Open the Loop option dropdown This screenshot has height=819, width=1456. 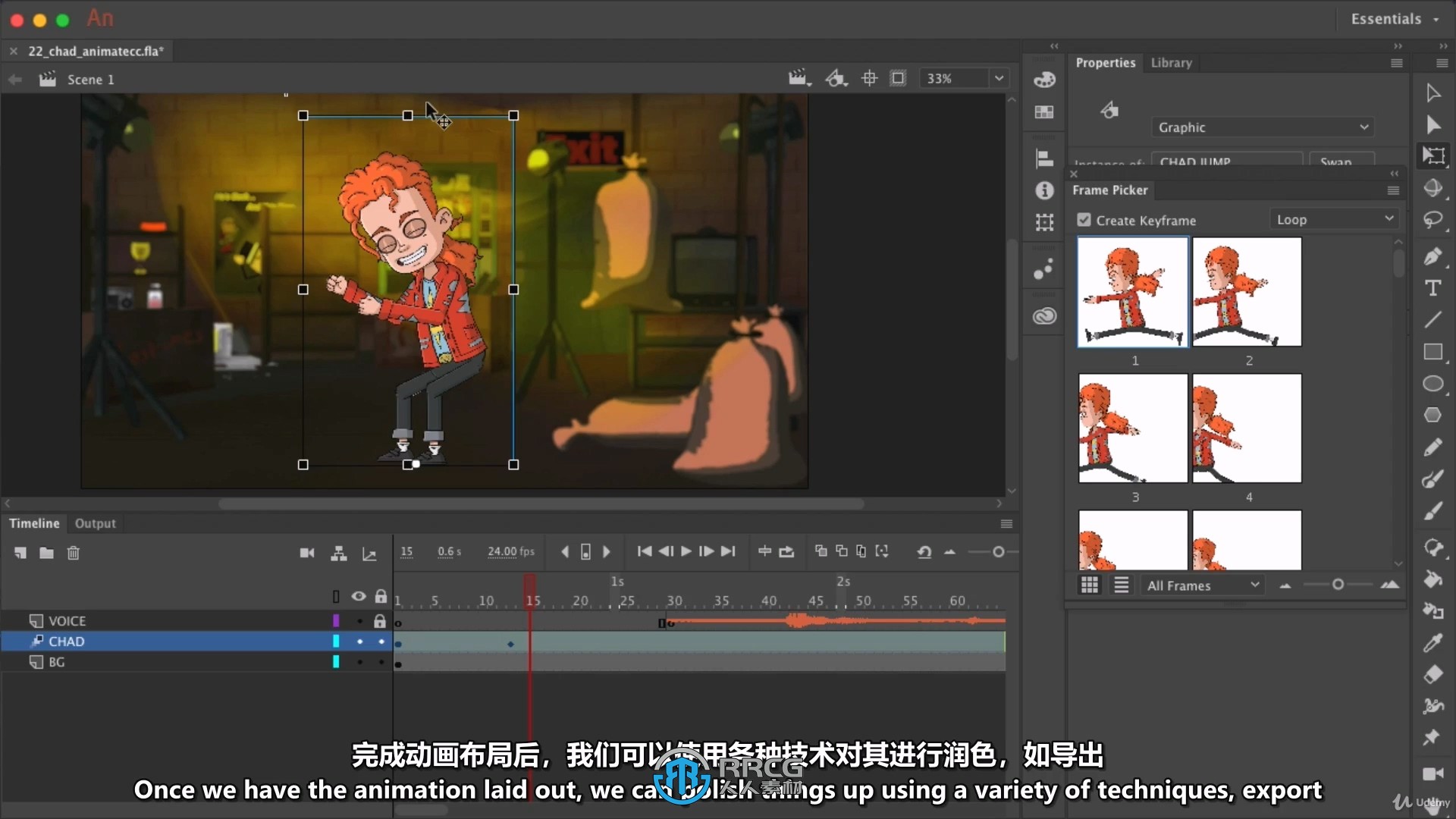[1333, 219]
